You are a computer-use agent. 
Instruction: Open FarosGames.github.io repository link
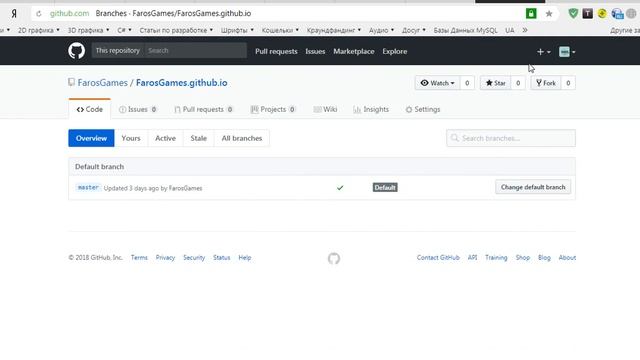[182, 82]
